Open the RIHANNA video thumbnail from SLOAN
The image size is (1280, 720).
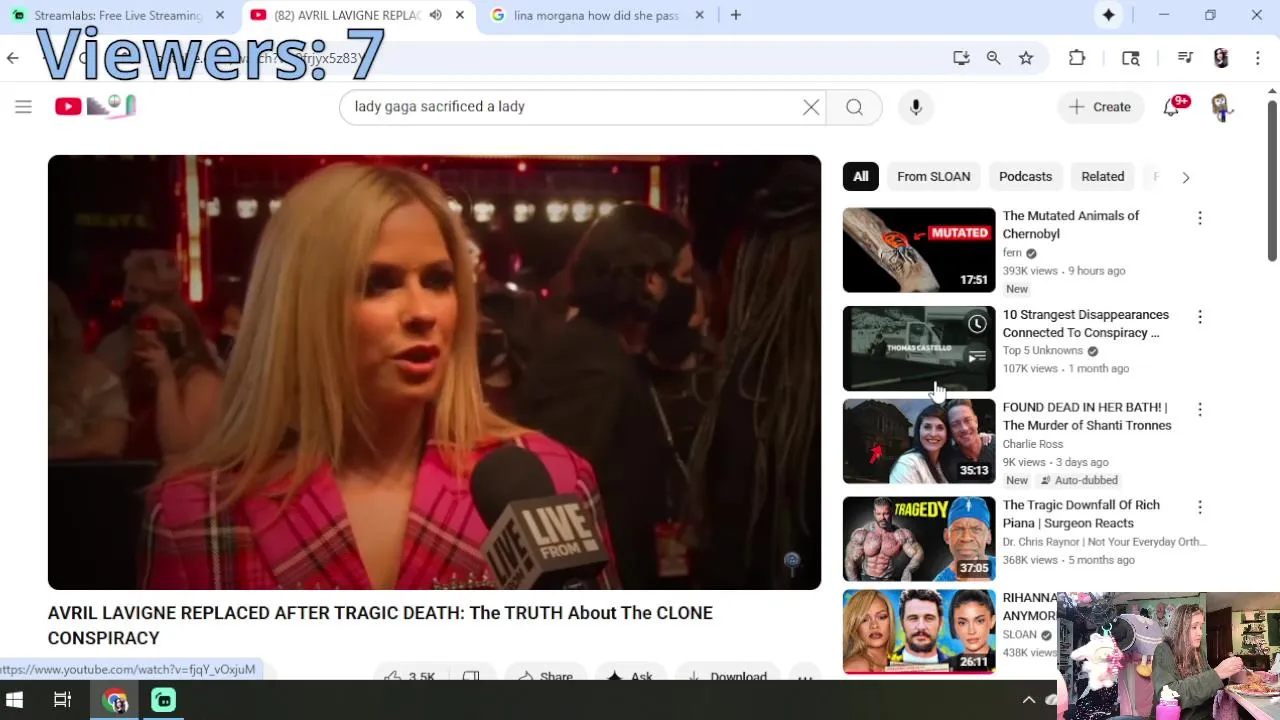919,632
